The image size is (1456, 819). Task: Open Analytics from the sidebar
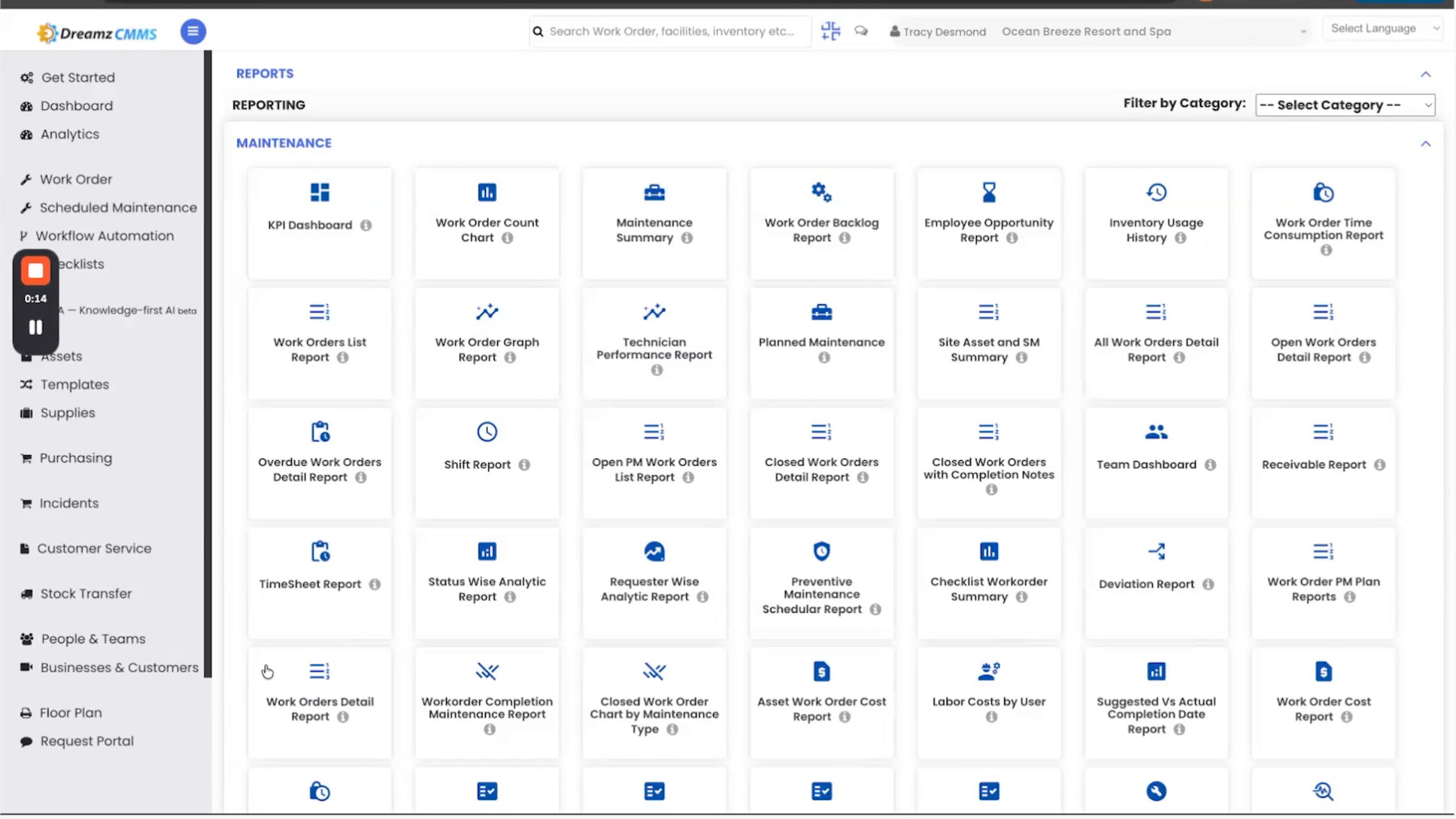pyautogui.click(x=70, y=134)
